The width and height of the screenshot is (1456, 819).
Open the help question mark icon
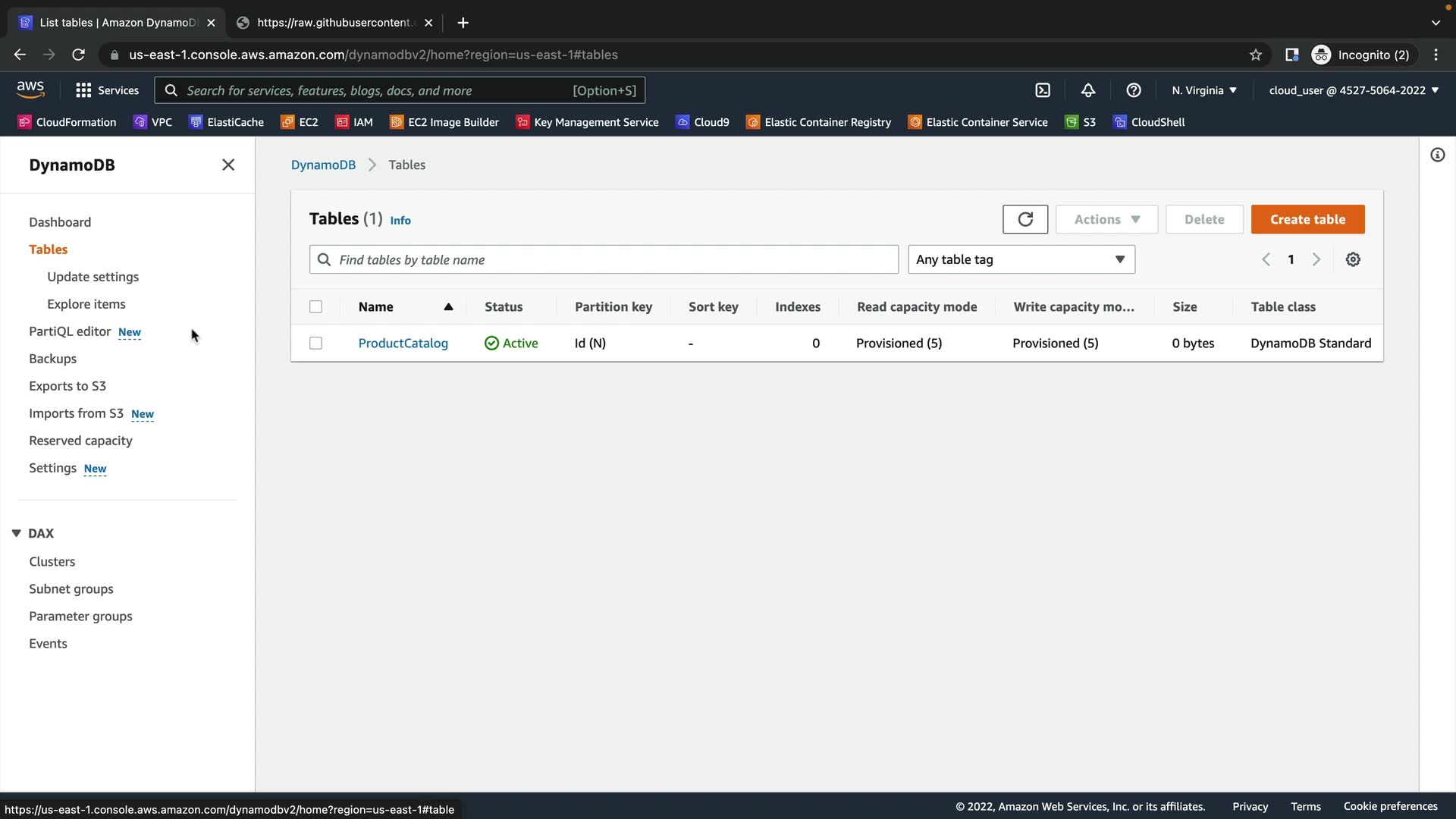click(1133, 90)
